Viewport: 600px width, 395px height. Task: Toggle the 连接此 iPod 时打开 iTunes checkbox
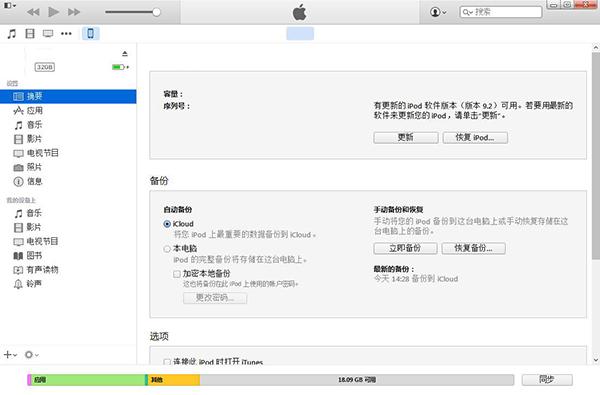pyautogui.click(x=167, y=362)
